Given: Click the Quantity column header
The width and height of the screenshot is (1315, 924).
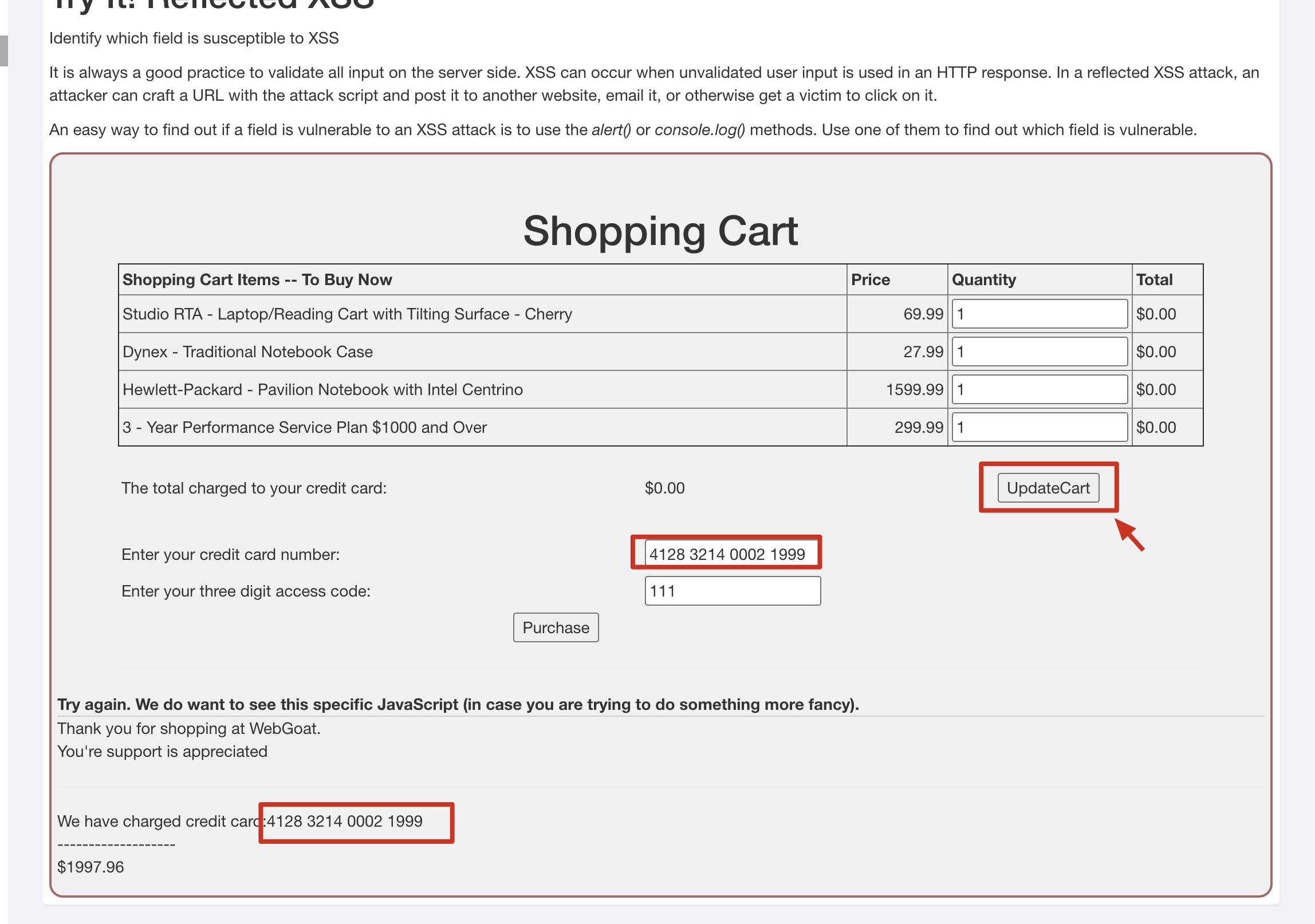Looking at the screenshot, I should point(983,279).
